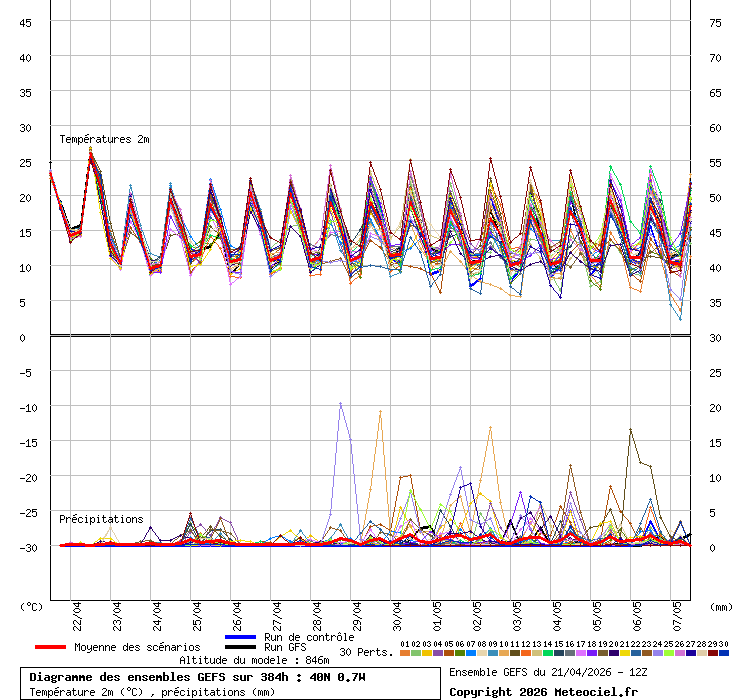This screenshot has width=740, height=700.
Task: Click the 'Altitude du modele : 846m' text
Action: [254, 660]
